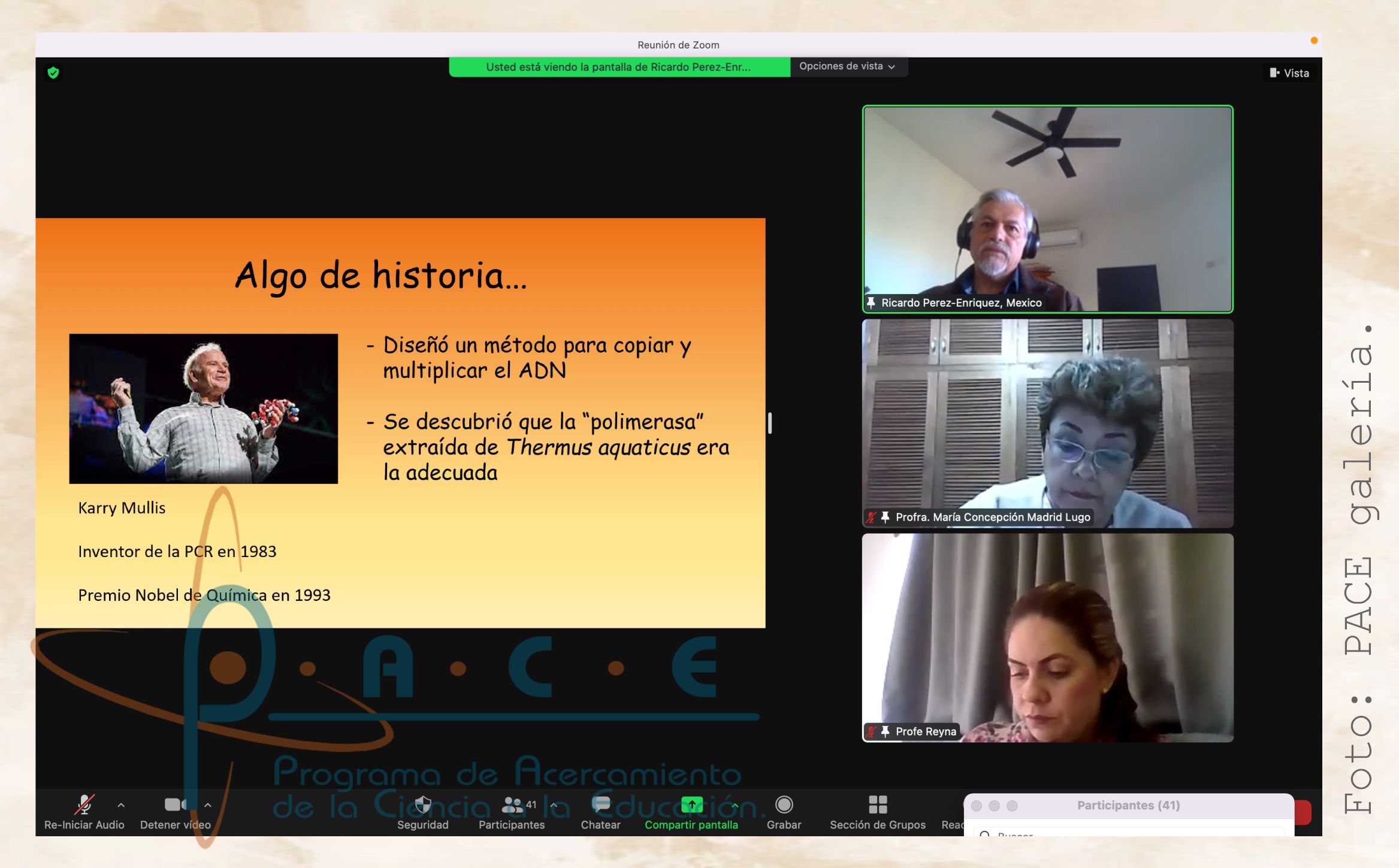
Task: Select Profra. María Concepción Madrid Lugo video
Action: [1048, 423]
